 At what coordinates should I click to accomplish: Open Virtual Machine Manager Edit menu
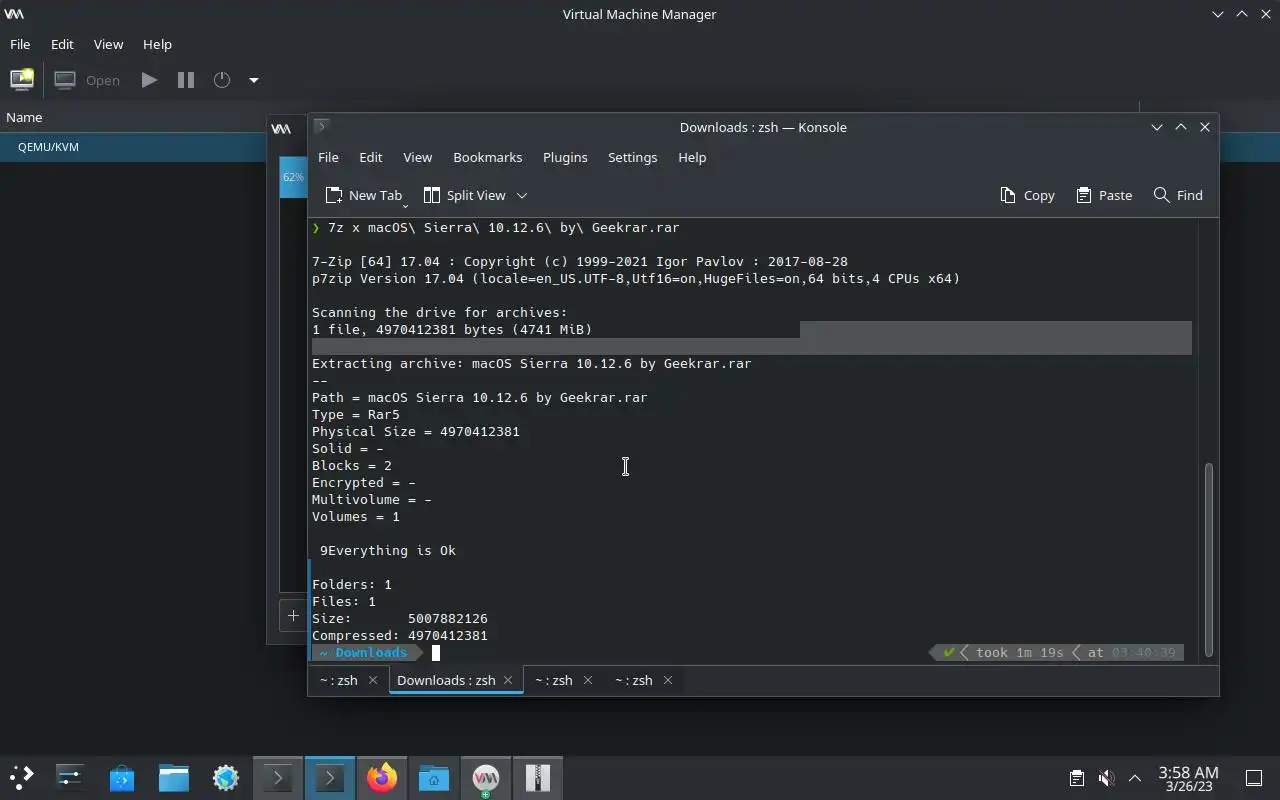click(x=62, y=44)
